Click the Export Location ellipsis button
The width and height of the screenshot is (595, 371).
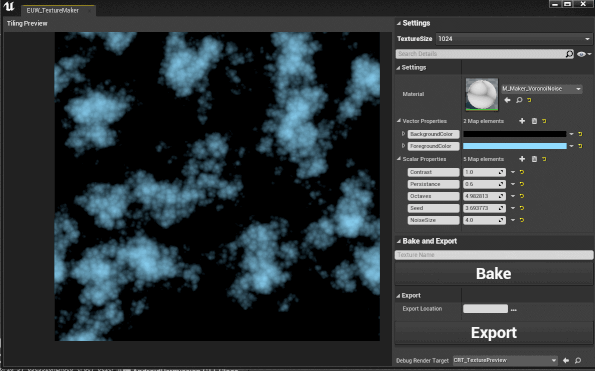coord(513,310)
